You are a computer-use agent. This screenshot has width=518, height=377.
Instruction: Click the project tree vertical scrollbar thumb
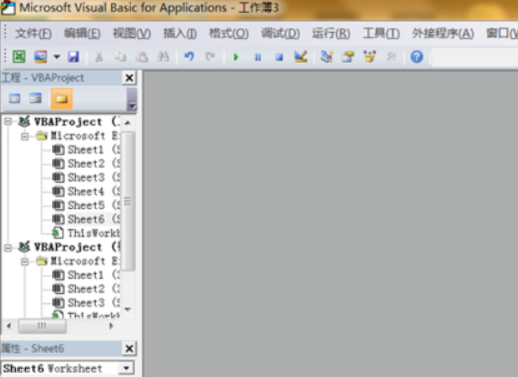128,201
